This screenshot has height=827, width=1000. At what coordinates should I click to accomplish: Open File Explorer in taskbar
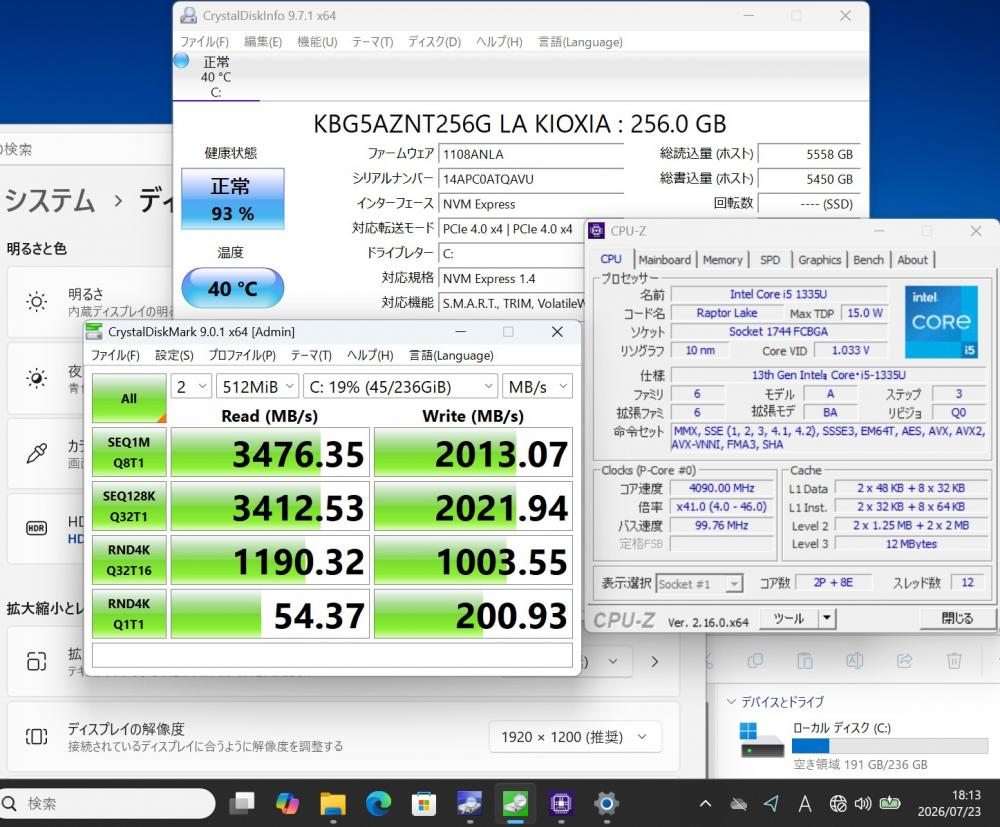[333, 803]
